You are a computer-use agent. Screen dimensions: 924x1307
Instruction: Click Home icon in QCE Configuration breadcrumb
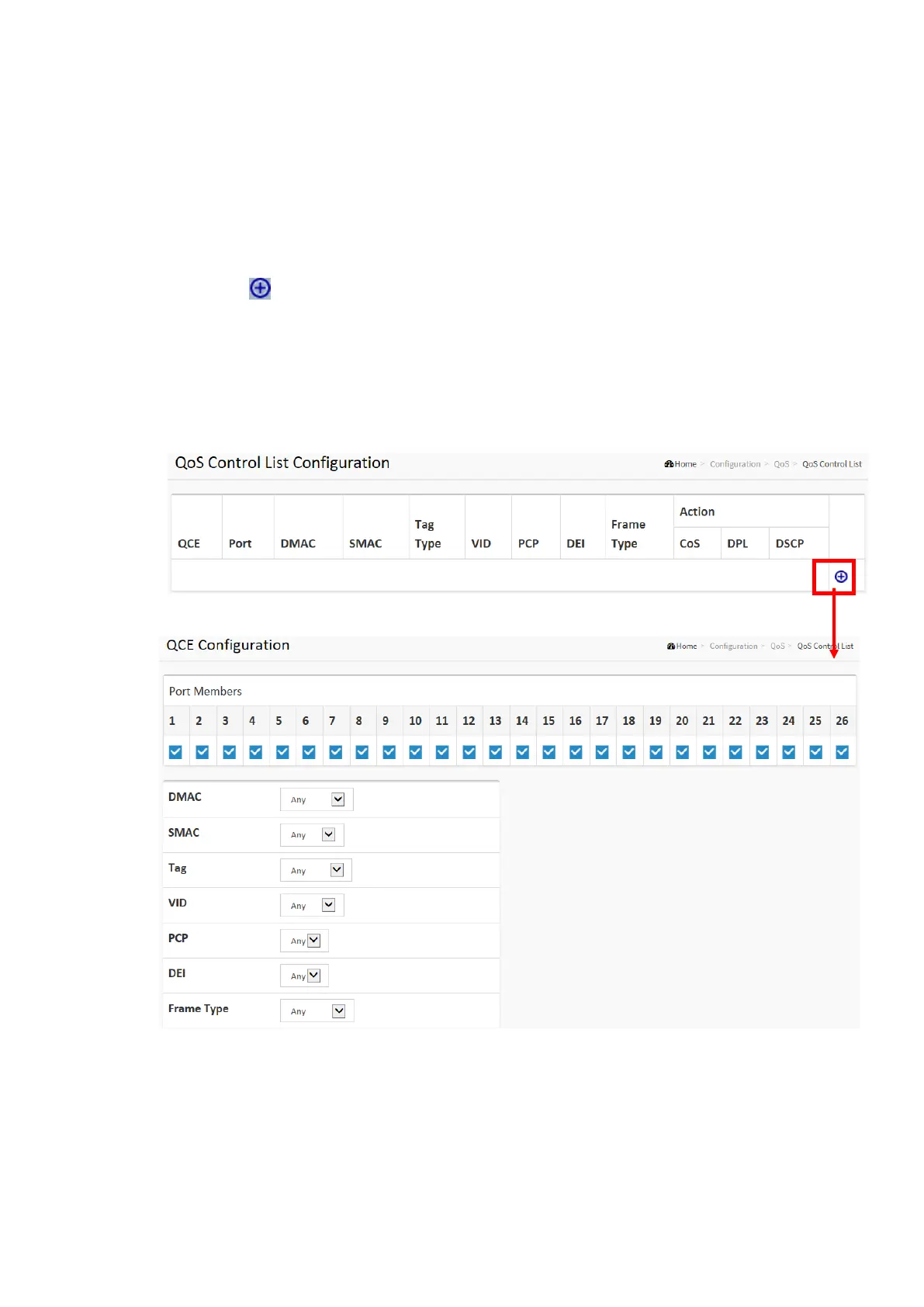pos(671,646)
